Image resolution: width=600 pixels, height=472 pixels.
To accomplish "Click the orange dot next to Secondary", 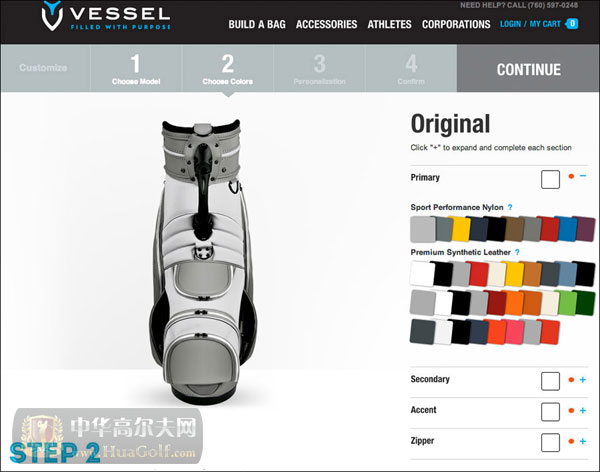I will (x=571, y=380).
